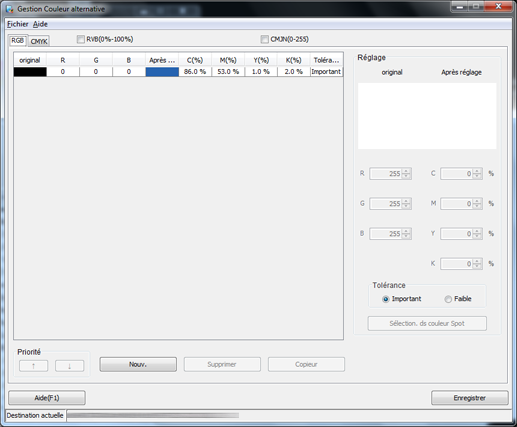Increase R value with the spinner up arrow

coord(406,171)
